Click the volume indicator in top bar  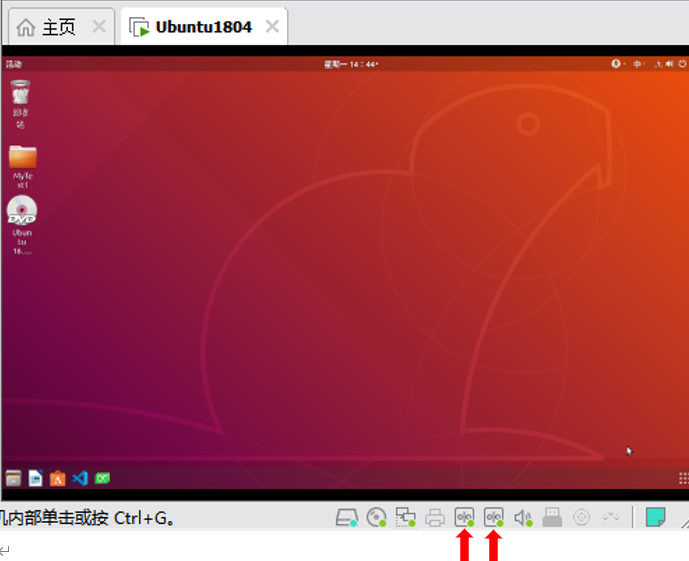coord(670,64)
